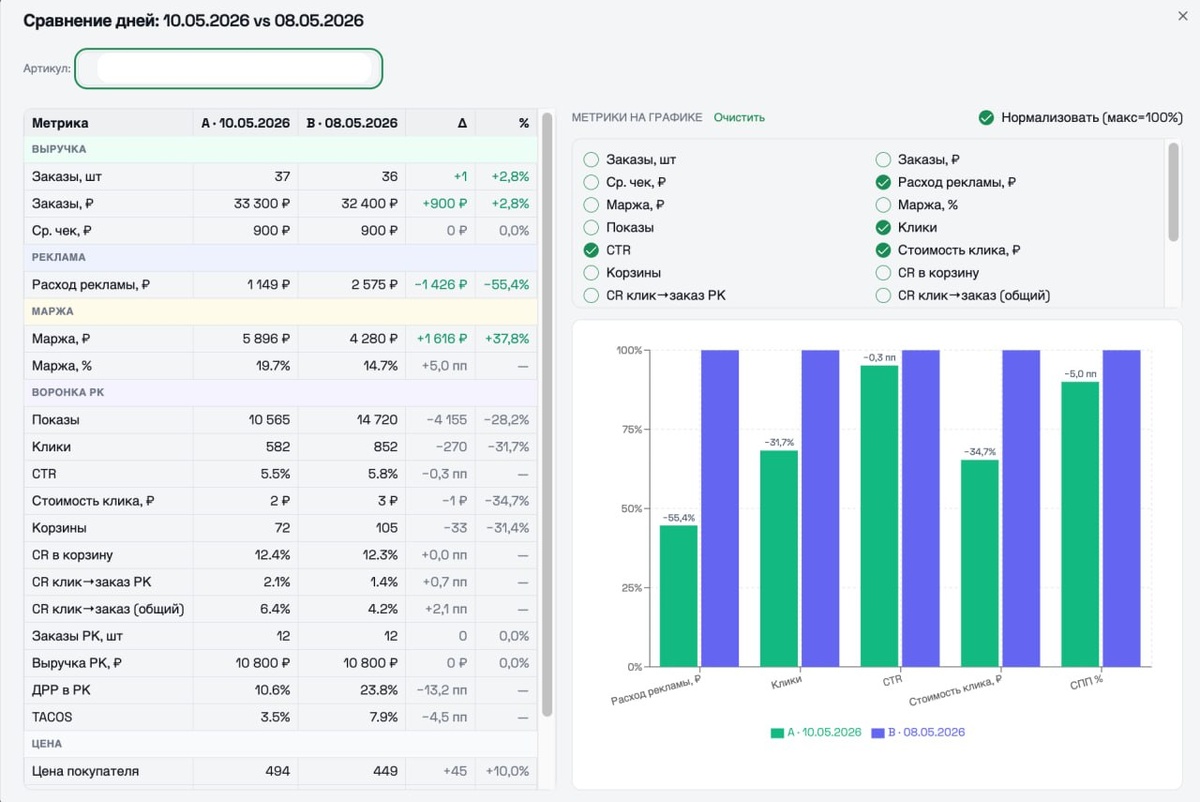Screen dimensions: 1200x802
Task: Click the metrics list scrollbar
Action: (x=1174, y=192)
